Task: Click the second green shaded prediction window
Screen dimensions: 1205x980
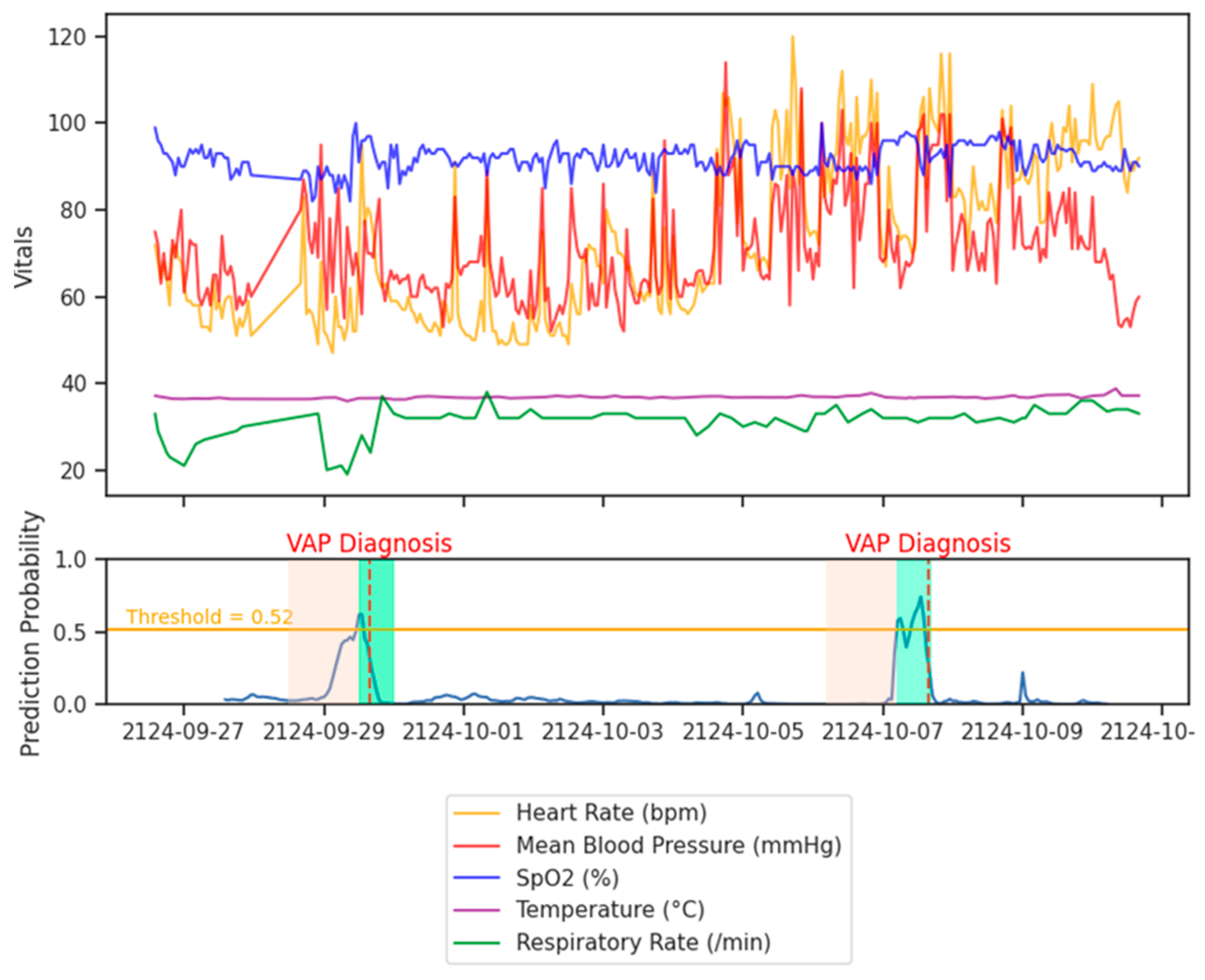Action: point(913,632)
